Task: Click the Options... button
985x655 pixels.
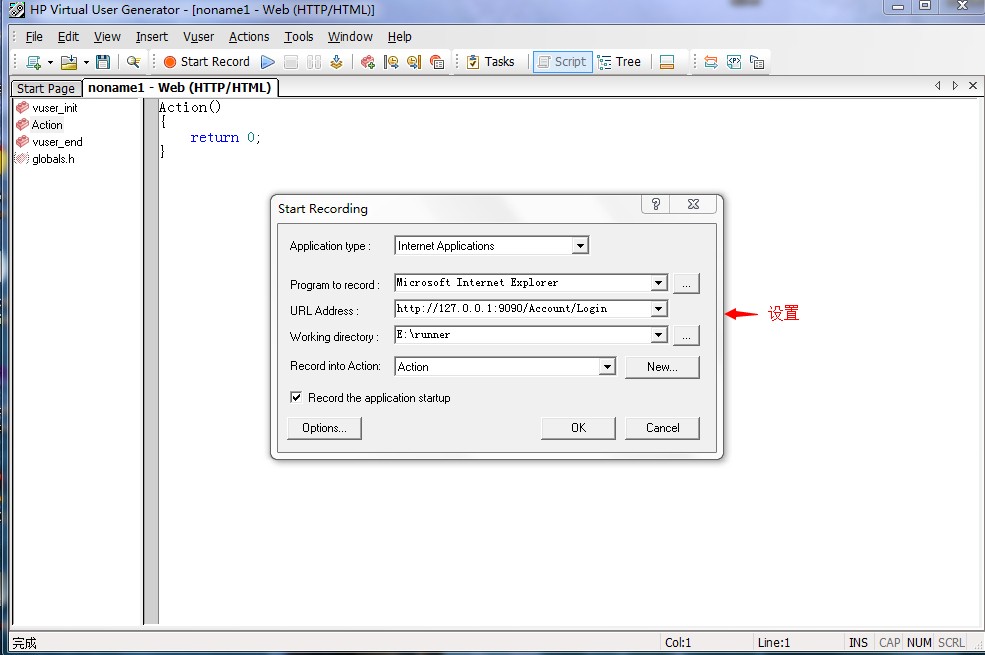Action: tap(324, 428)
